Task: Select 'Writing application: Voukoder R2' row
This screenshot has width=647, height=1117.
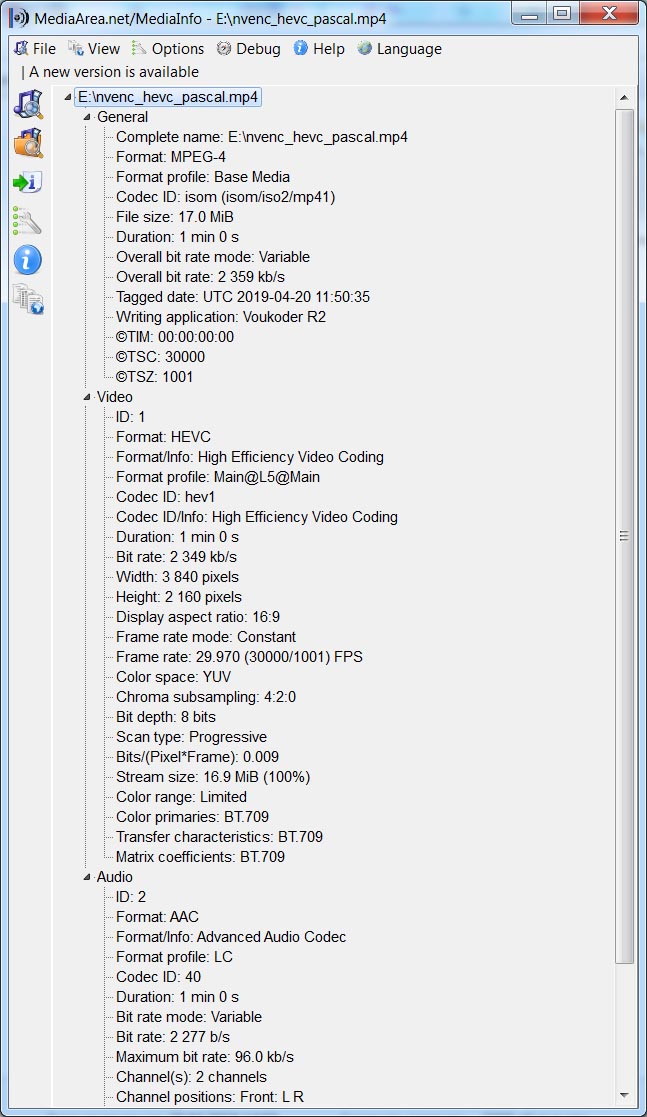Action: [x=221, y=316]
